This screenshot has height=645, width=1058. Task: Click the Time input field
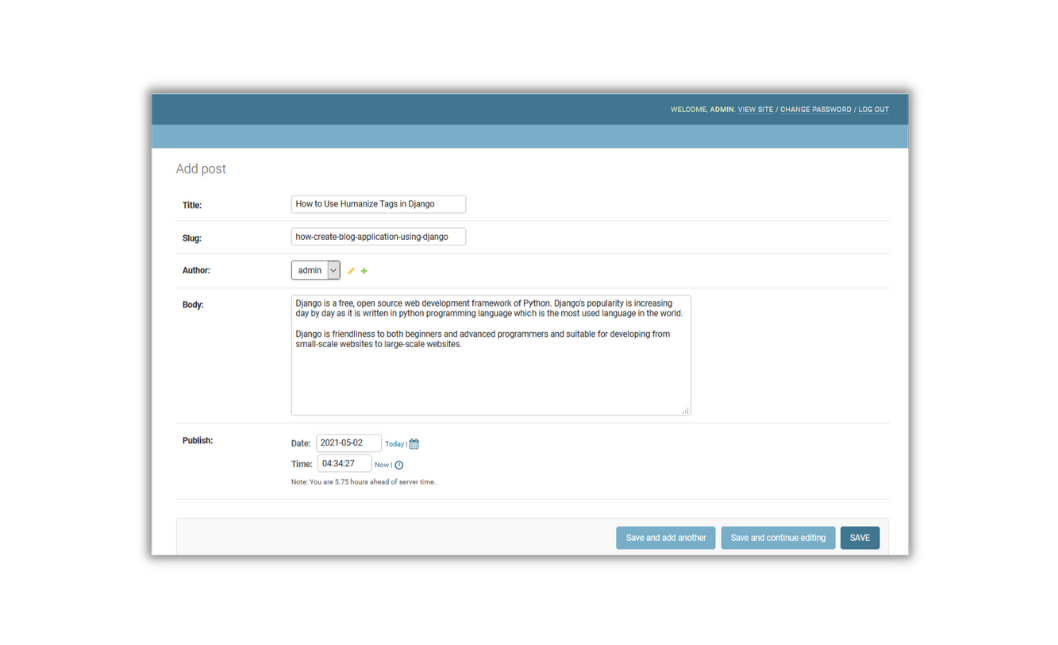click(344, 464)
